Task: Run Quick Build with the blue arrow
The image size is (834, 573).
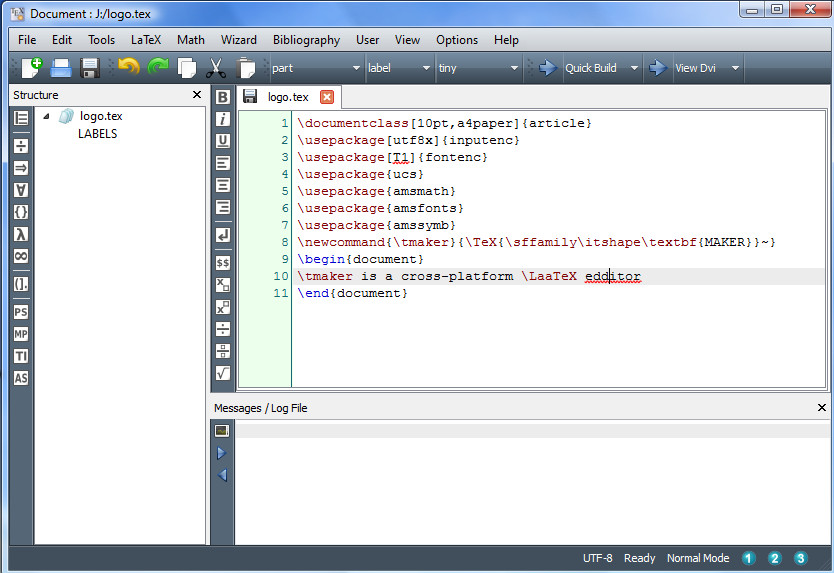Action: (x=547, y=68)
